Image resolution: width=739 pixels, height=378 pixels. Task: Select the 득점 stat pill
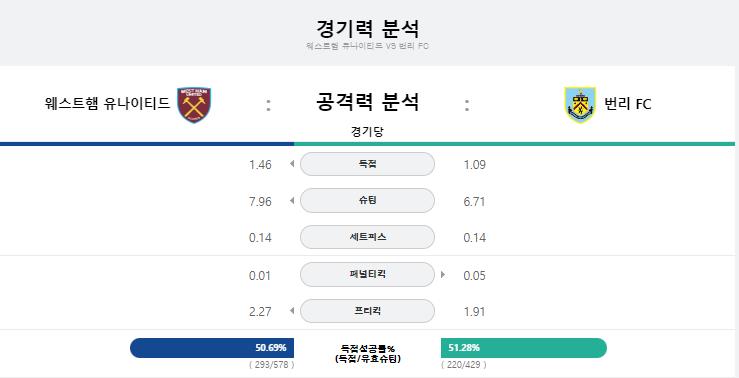point(367,164)
